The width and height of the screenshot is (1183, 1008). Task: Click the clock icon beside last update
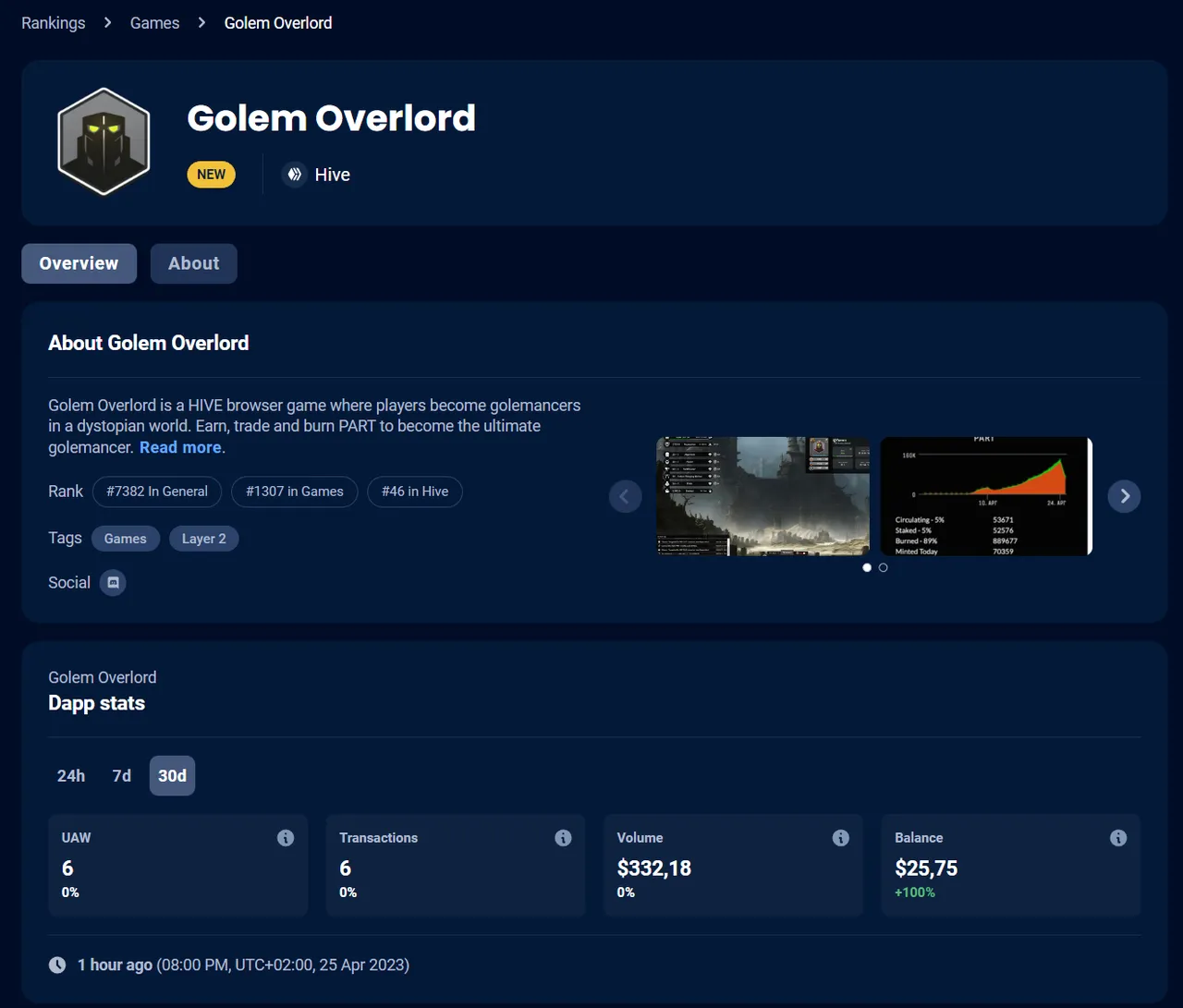(57, 965)
